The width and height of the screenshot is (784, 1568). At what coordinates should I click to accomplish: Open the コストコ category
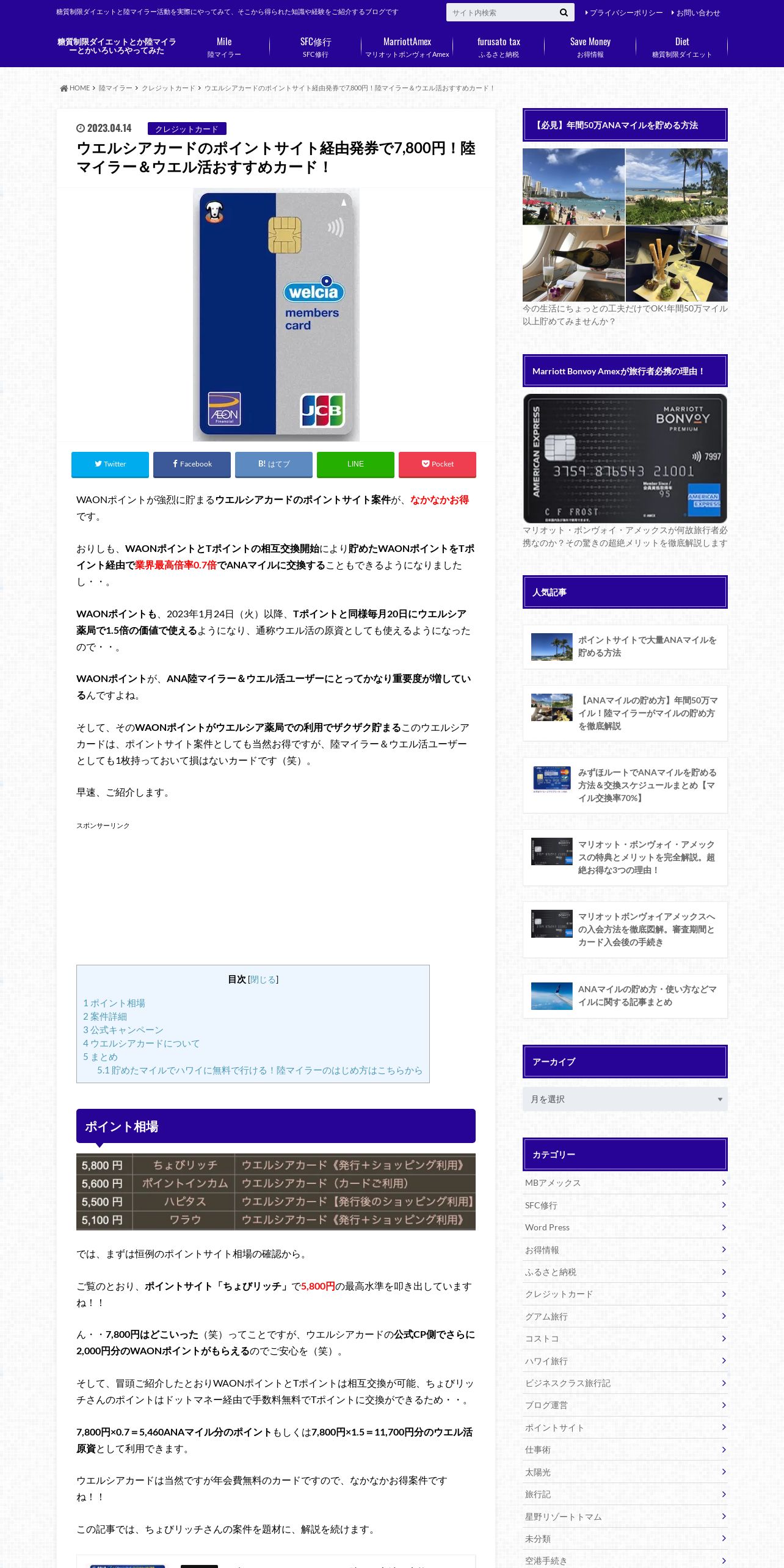pos(625,1338)
